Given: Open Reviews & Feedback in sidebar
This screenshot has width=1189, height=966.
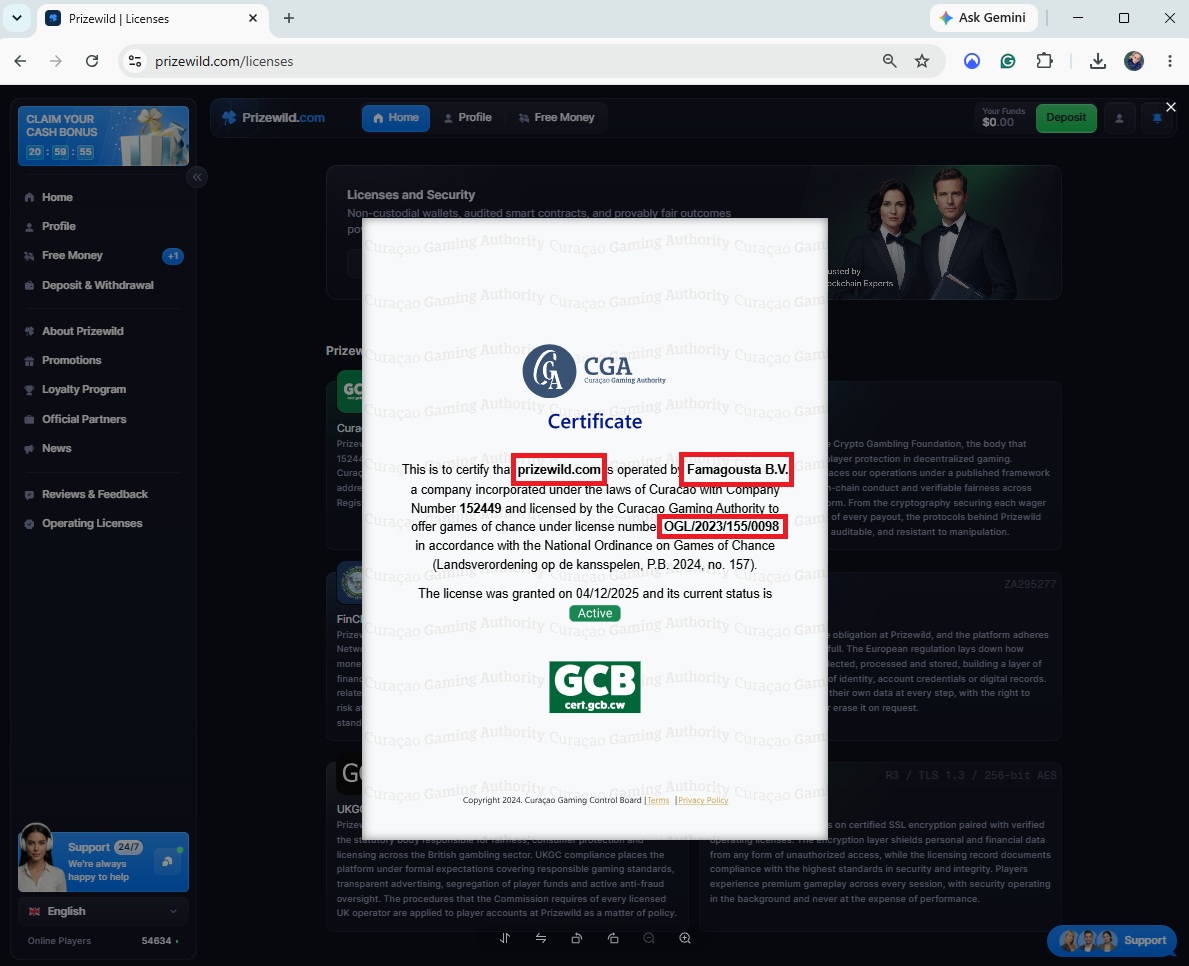Looking at the screenshot, I should click(95, 494).
